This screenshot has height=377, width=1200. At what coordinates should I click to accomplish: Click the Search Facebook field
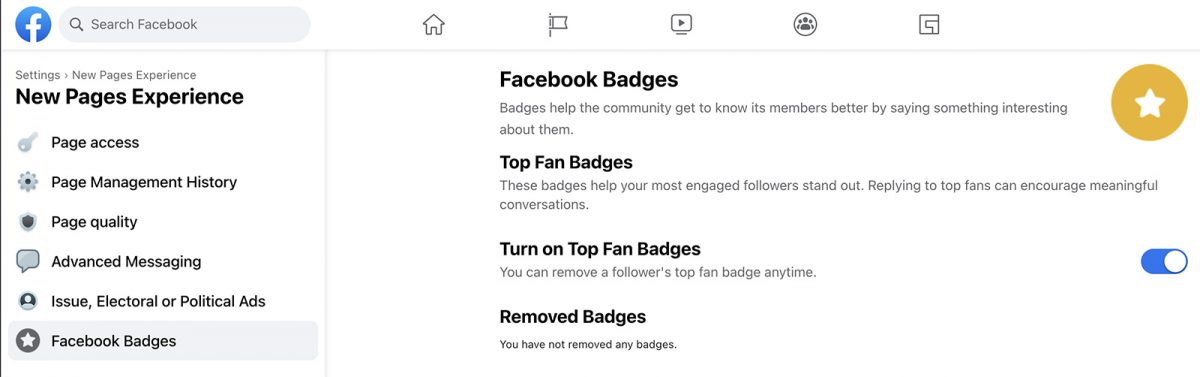click(185, 24)
